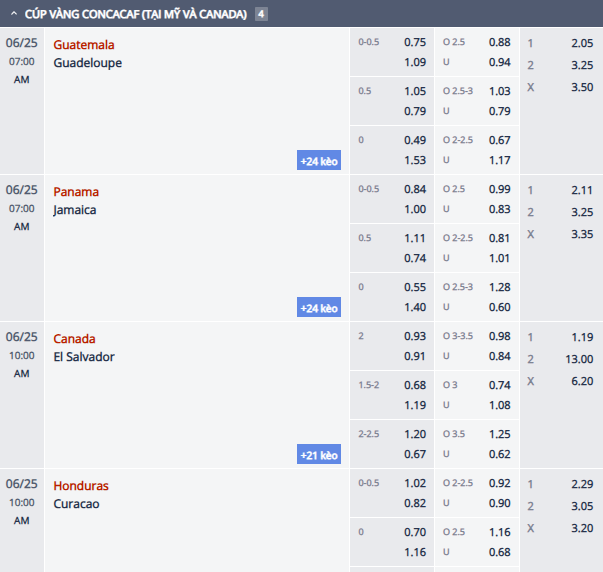The image size is (603, 572).
Task: Choose Canada handicap 2 odds 0.93
Action: 414,336
